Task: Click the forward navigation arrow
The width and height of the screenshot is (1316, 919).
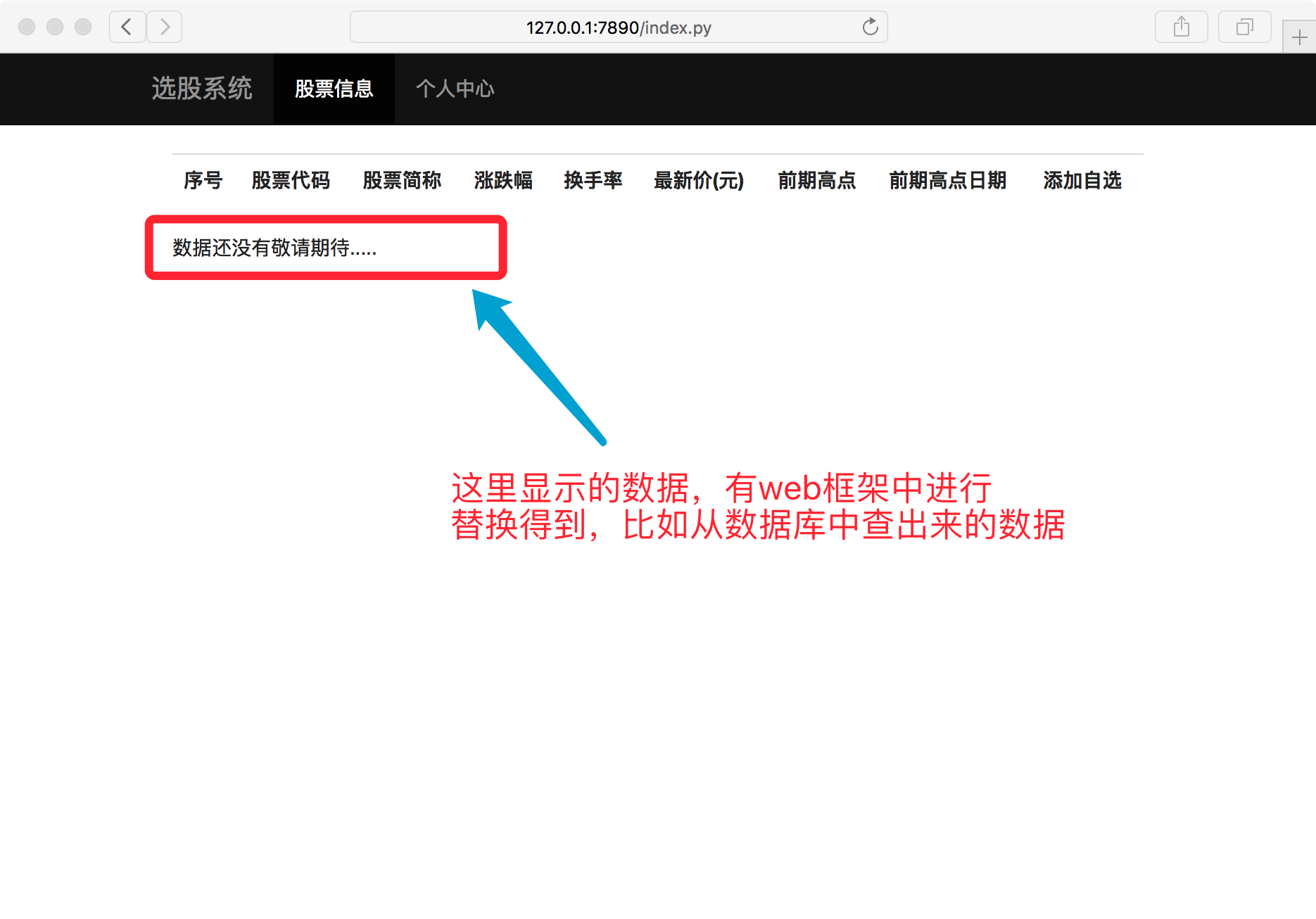Action: pyautogui.click(x=165, y=27)
